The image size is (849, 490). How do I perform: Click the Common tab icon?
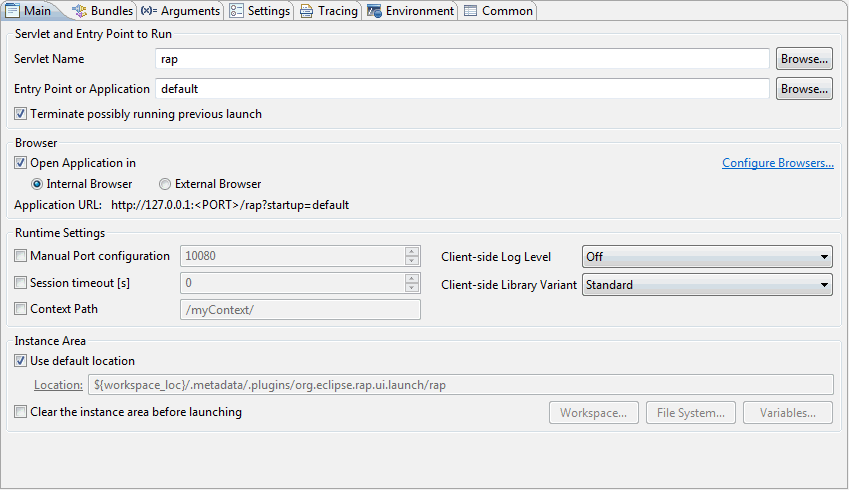(x=471, y=11)
